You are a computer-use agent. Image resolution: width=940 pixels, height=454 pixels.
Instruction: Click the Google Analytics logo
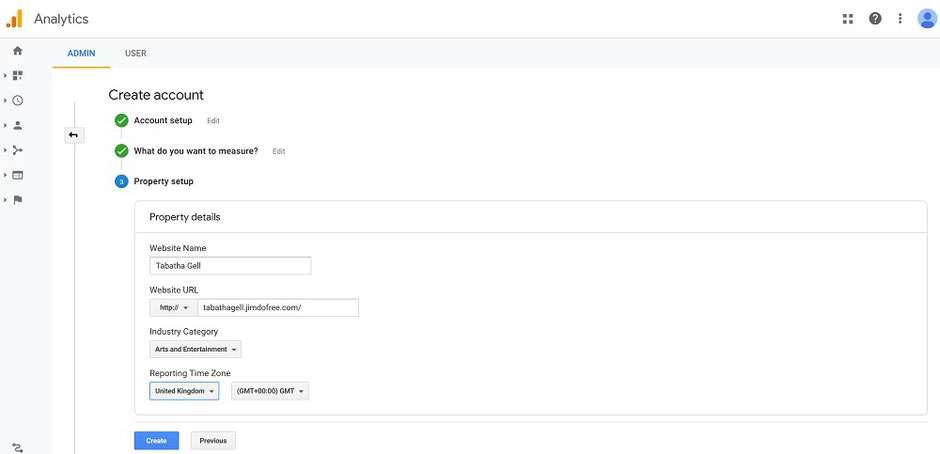(x=14, y=19)
